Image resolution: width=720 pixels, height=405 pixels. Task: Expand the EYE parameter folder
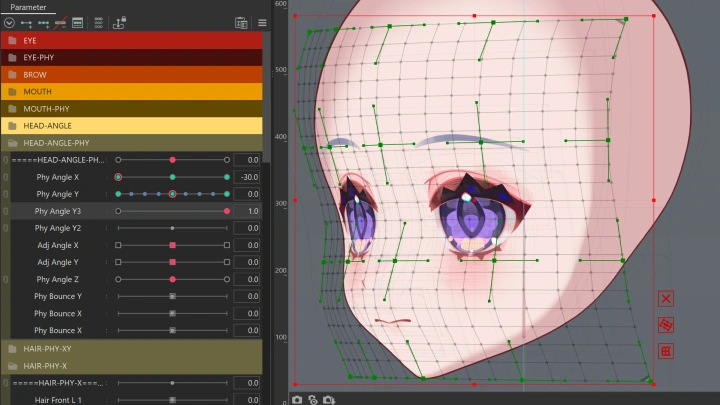point(12,41)
